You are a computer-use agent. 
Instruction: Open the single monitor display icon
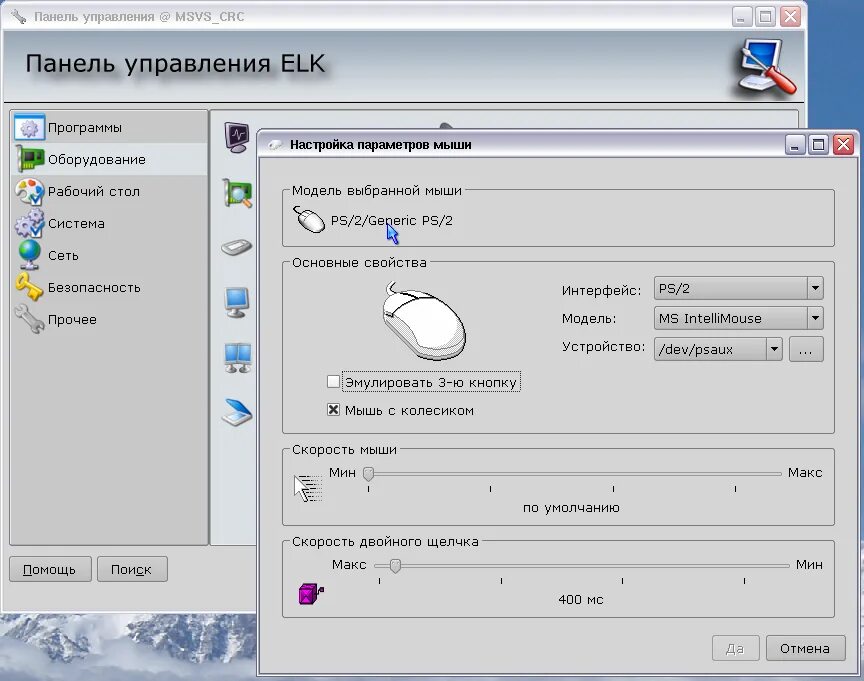coord(237,302)
